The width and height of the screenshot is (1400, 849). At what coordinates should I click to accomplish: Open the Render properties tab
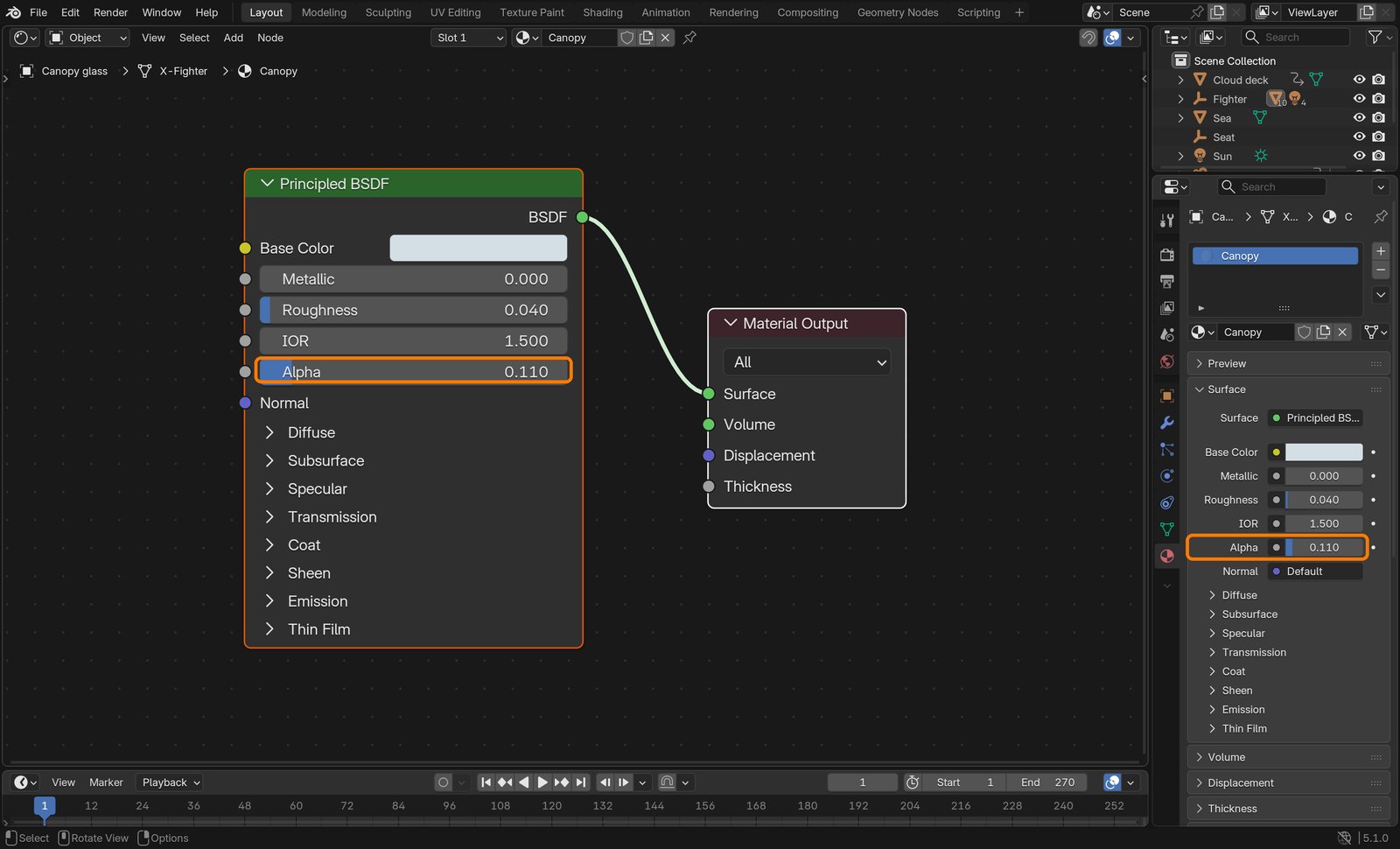pyautogui.click(x=1166, y=255)
